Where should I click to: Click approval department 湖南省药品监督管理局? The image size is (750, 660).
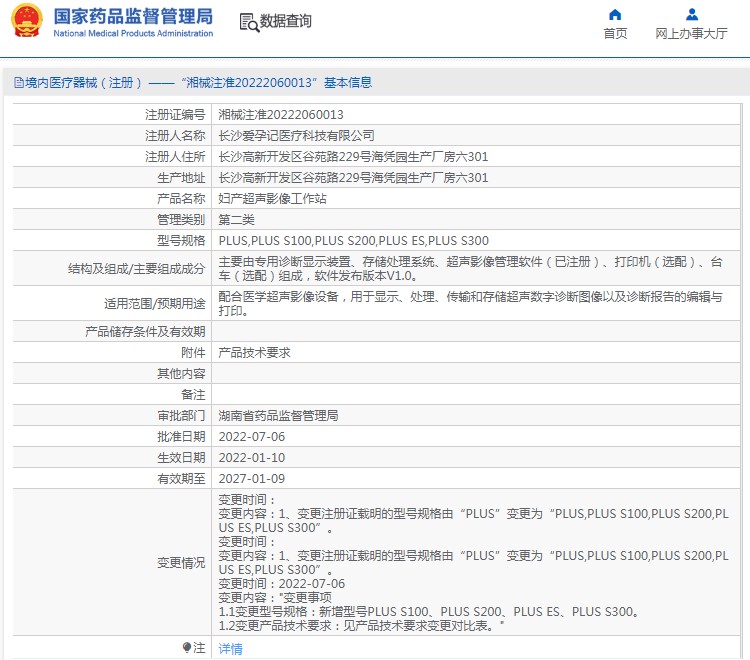(278, 416)
